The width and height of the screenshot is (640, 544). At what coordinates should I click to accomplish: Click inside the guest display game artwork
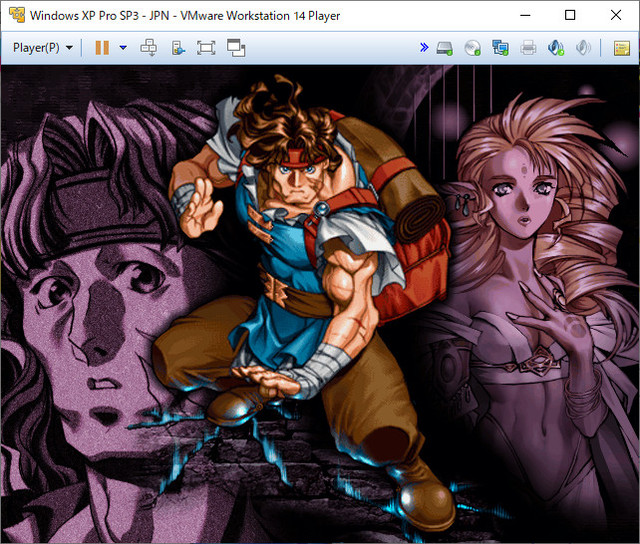tap(320, 304)
